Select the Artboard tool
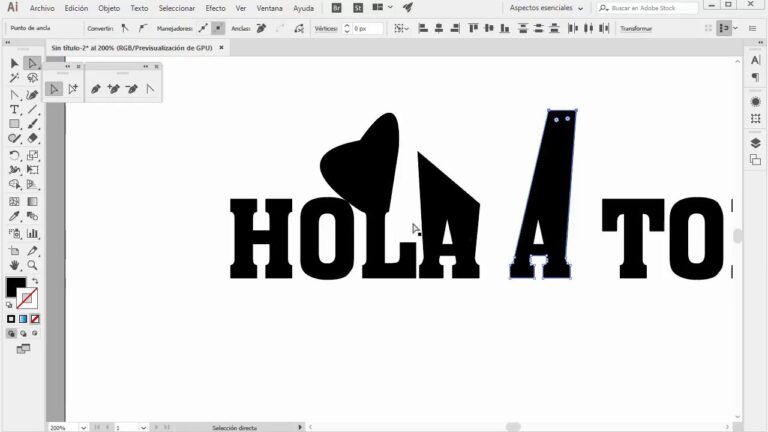 pyautogui.click(x=14, y=251)
